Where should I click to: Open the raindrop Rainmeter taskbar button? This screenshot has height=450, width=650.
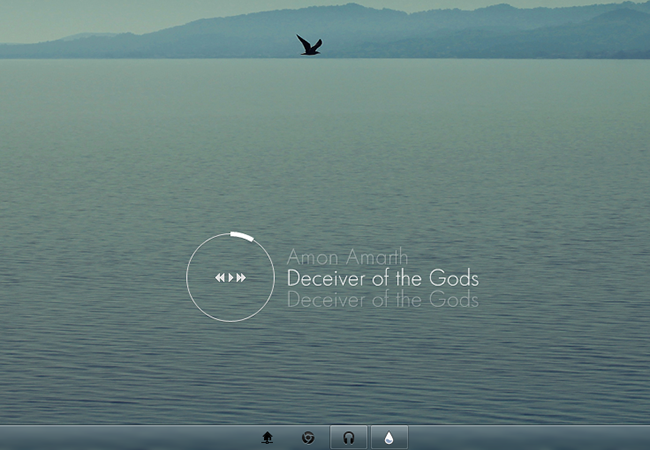pyautogui.click(x=389, y=437)
